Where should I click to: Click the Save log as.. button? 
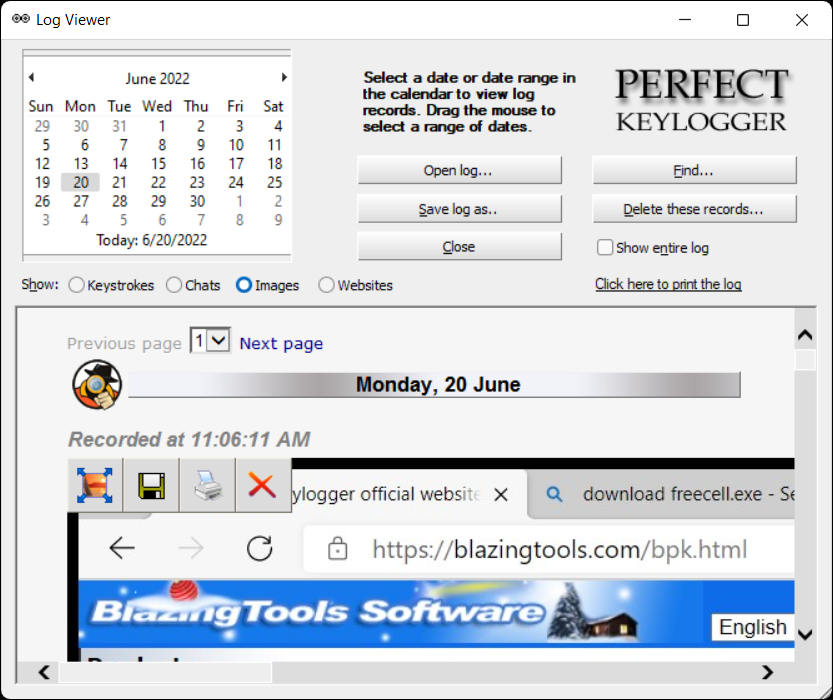click(x=459, y=209)
